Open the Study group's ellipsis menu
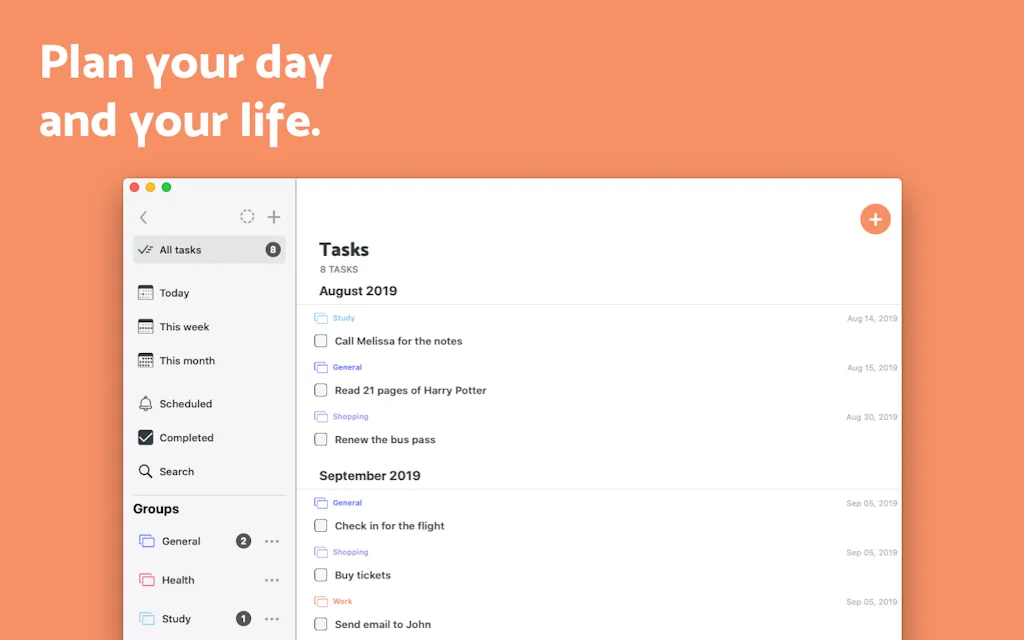 point(271,618)
